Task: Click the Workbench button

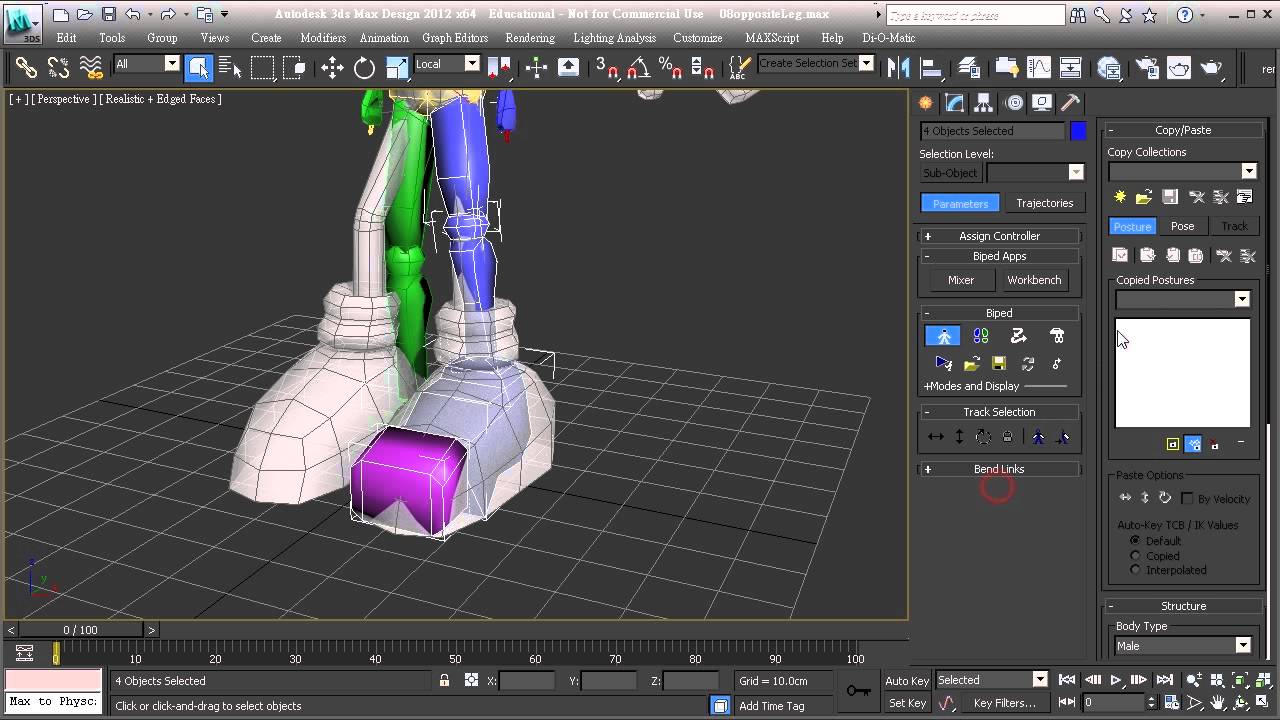Action: [x=1034, y=280]
